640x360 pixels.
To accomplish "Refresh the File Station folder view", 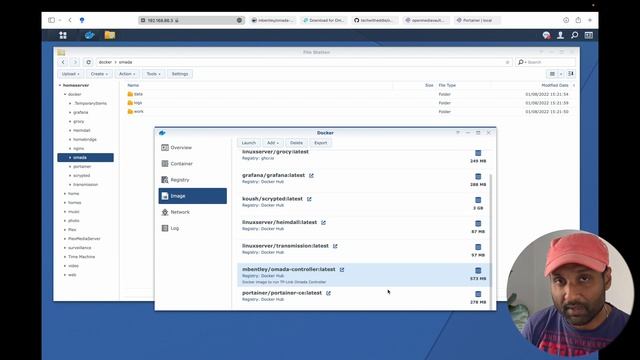I will [x=88, y=62].
